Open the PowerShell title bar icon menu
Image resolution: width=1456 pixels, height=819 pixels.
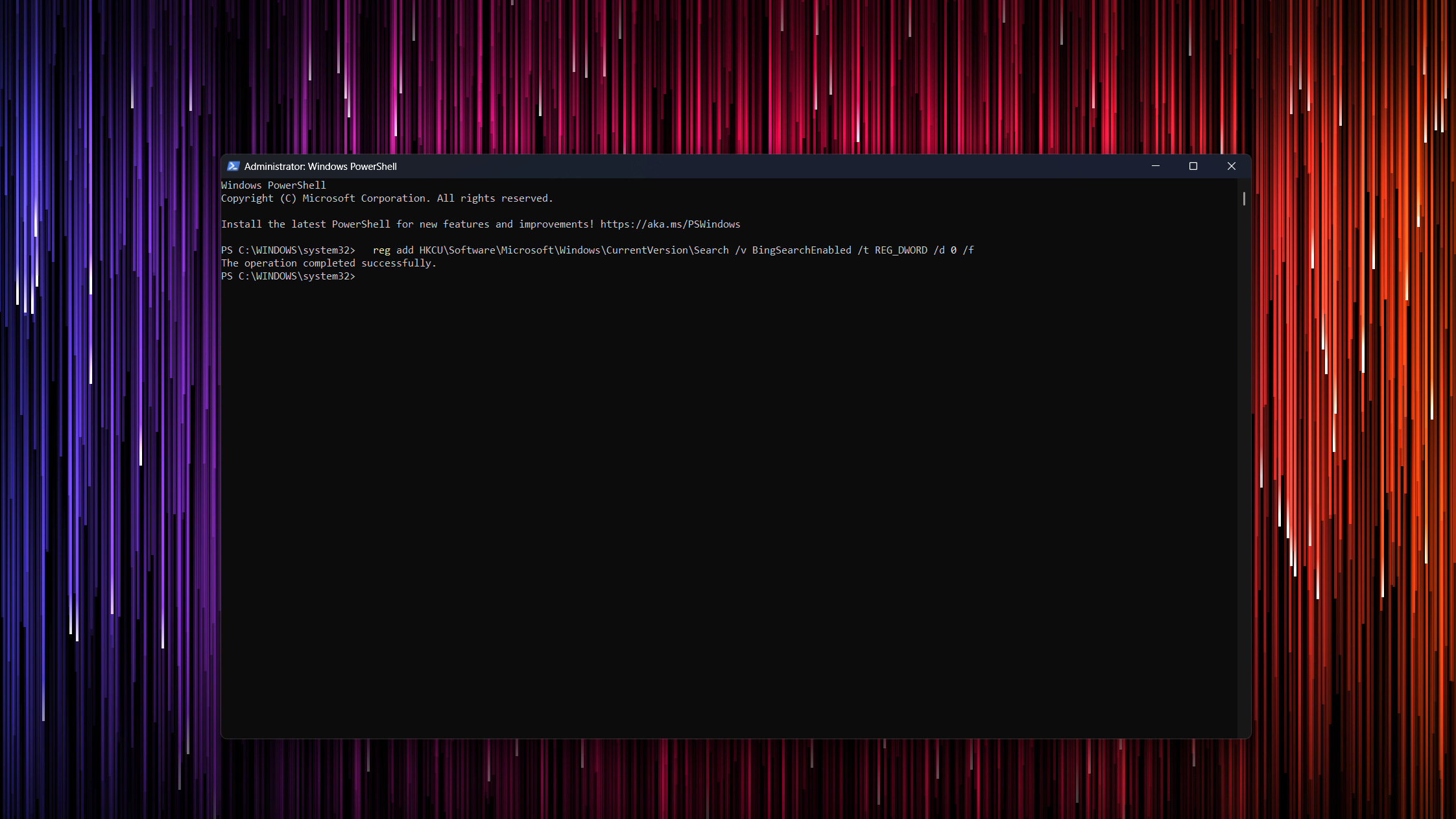(x=233, y=167)
